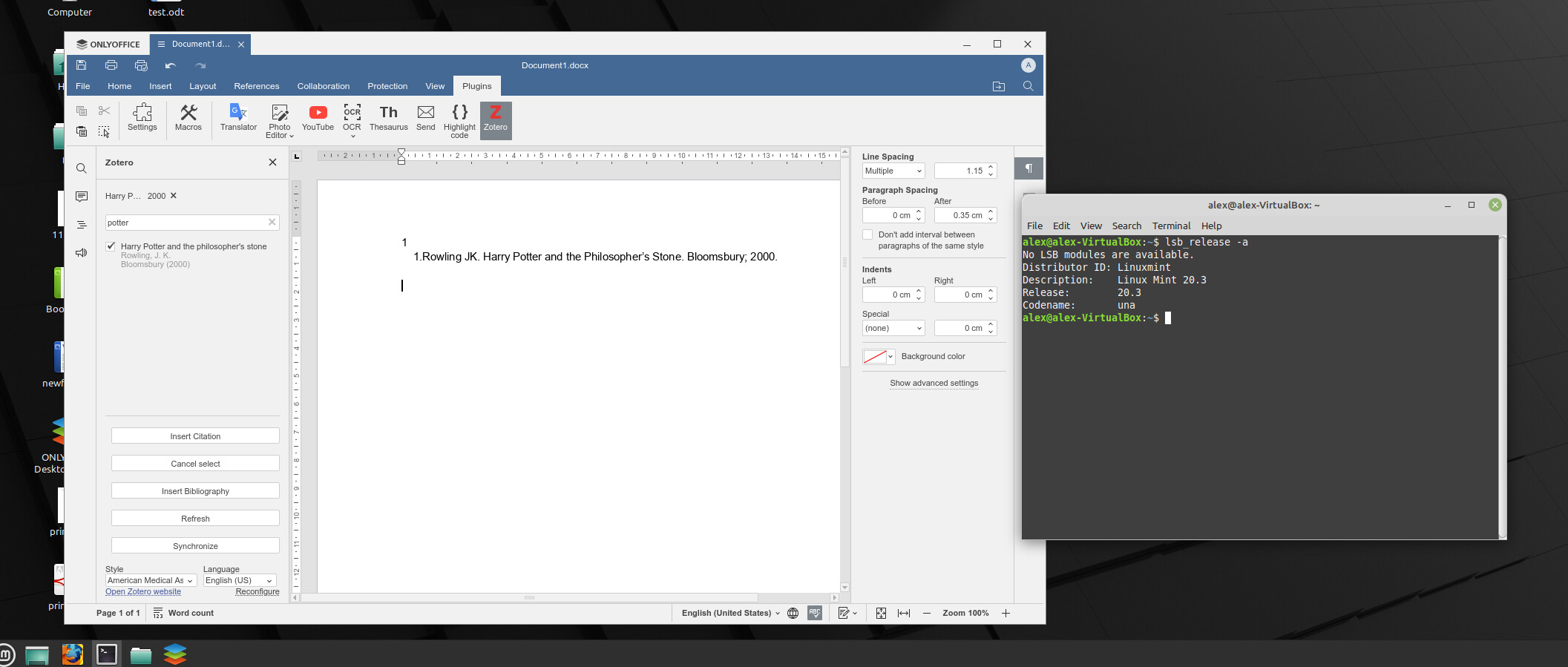Toggle the Zotero plugin button
The width and height of the screenshot is (1568, 667).
pos(496,120)
